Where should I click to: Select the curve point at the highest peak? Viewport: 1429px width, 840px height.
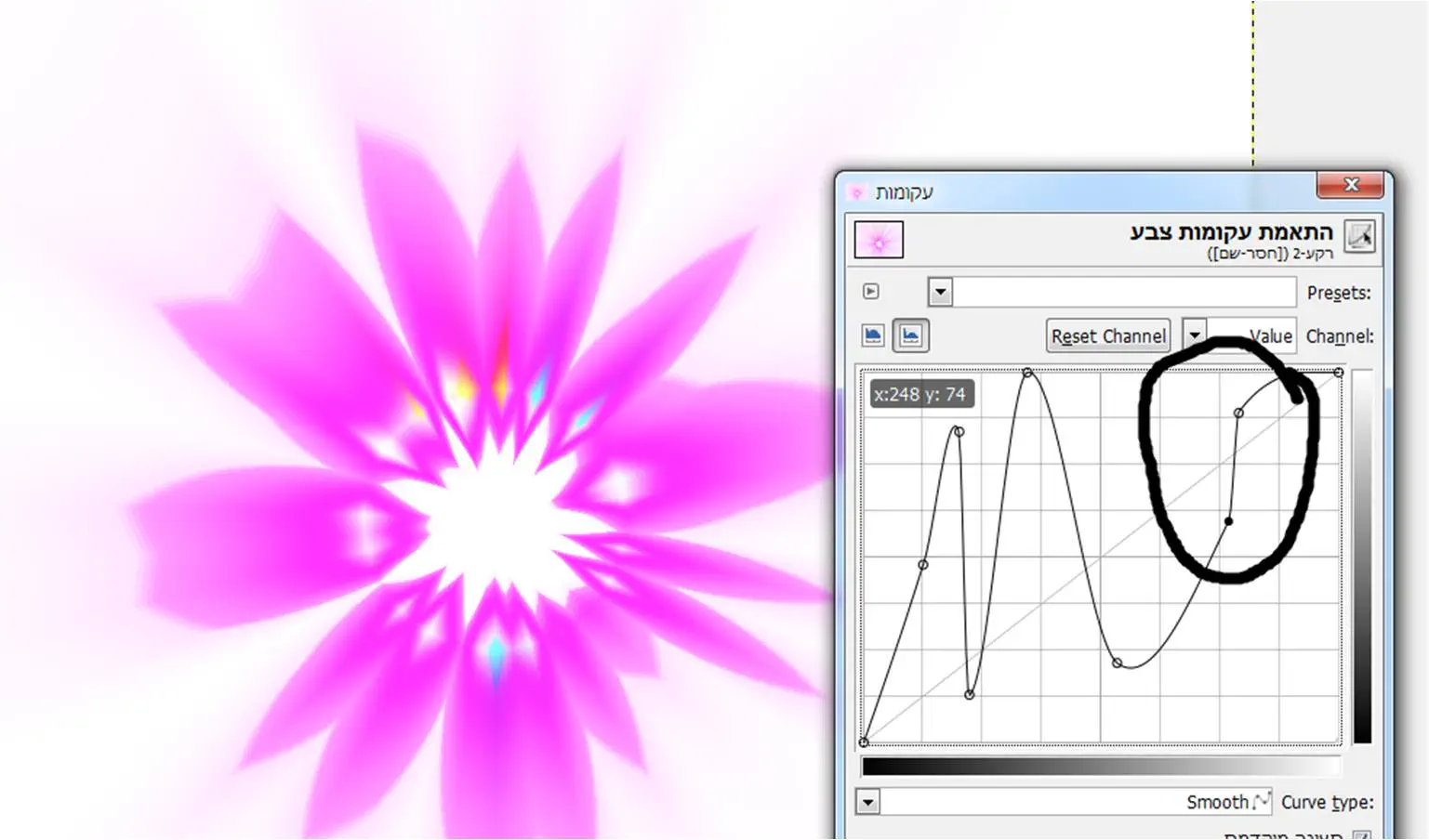tap(1027, 373)
